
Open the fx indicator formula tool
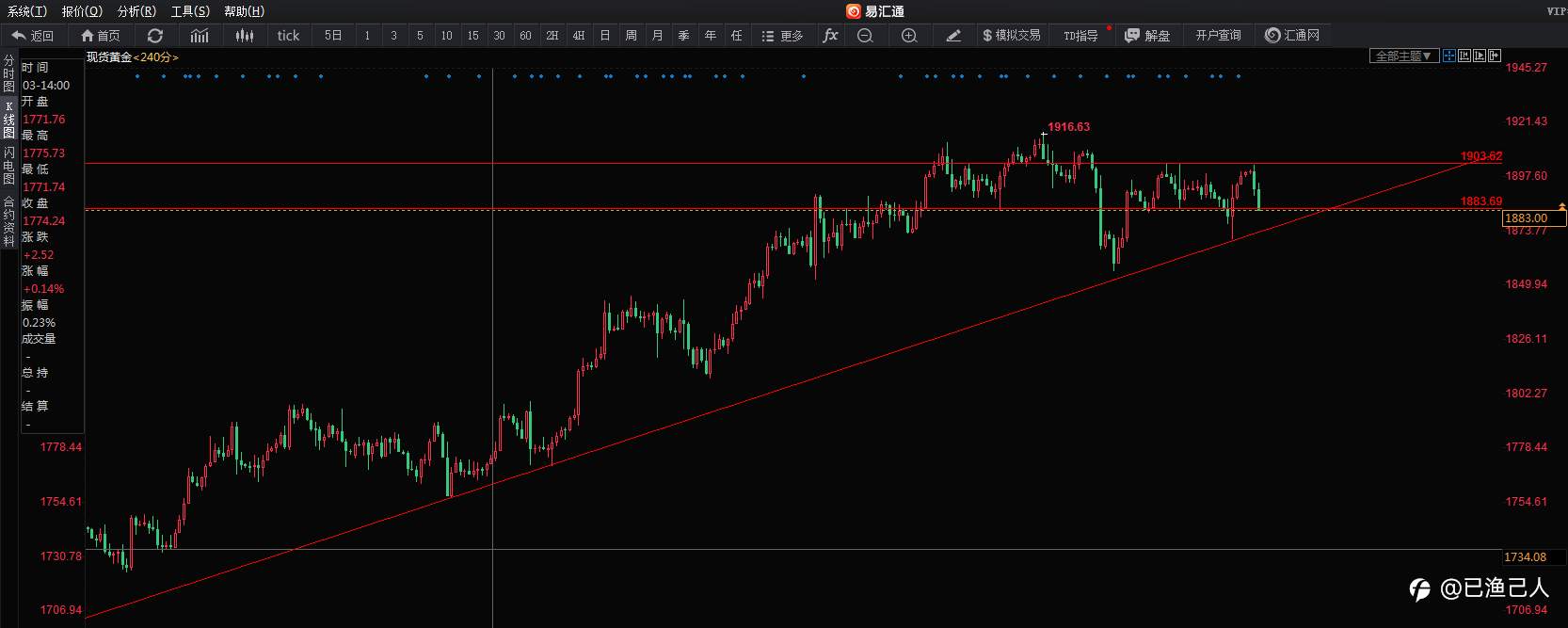830,35
